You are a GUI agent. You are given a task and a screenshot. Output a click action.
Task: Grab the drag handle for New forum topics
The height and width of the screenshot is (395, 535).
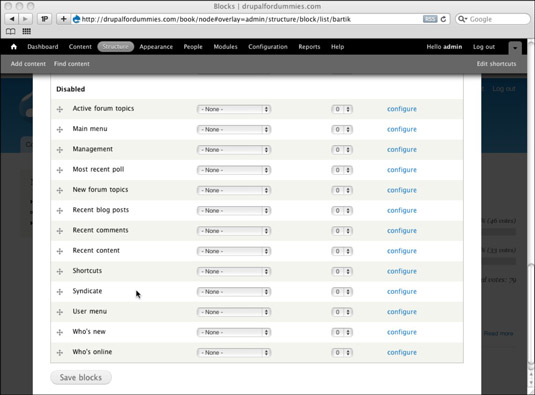(60, 190)
